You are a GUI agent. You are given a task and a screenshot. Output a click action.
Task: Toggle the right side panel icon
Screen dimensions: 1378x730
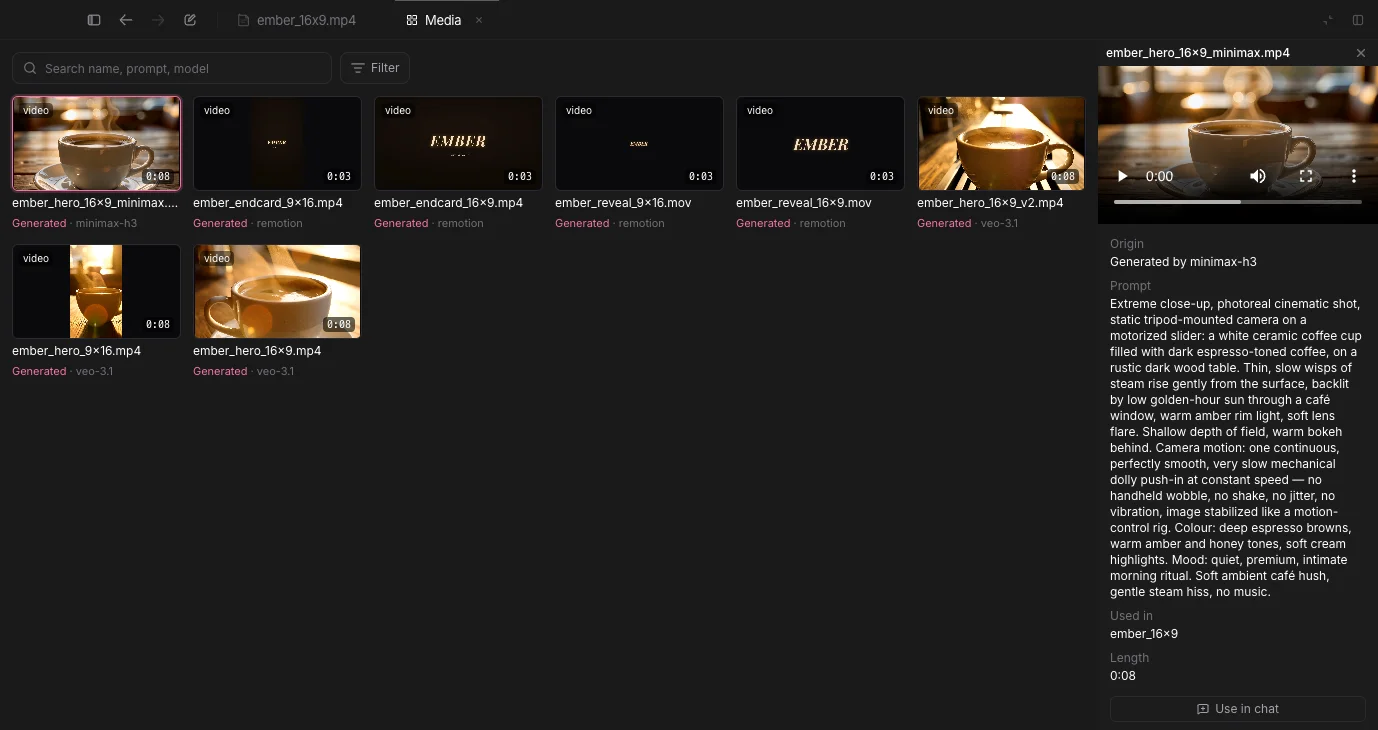click(x=1358, y=20)
